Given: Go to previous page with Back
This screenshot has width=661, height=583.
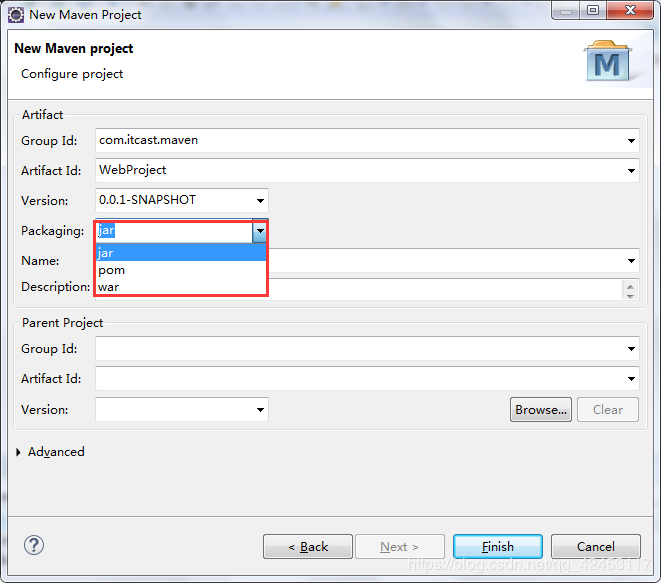Looking at the screenshot, I should [307, 547].
